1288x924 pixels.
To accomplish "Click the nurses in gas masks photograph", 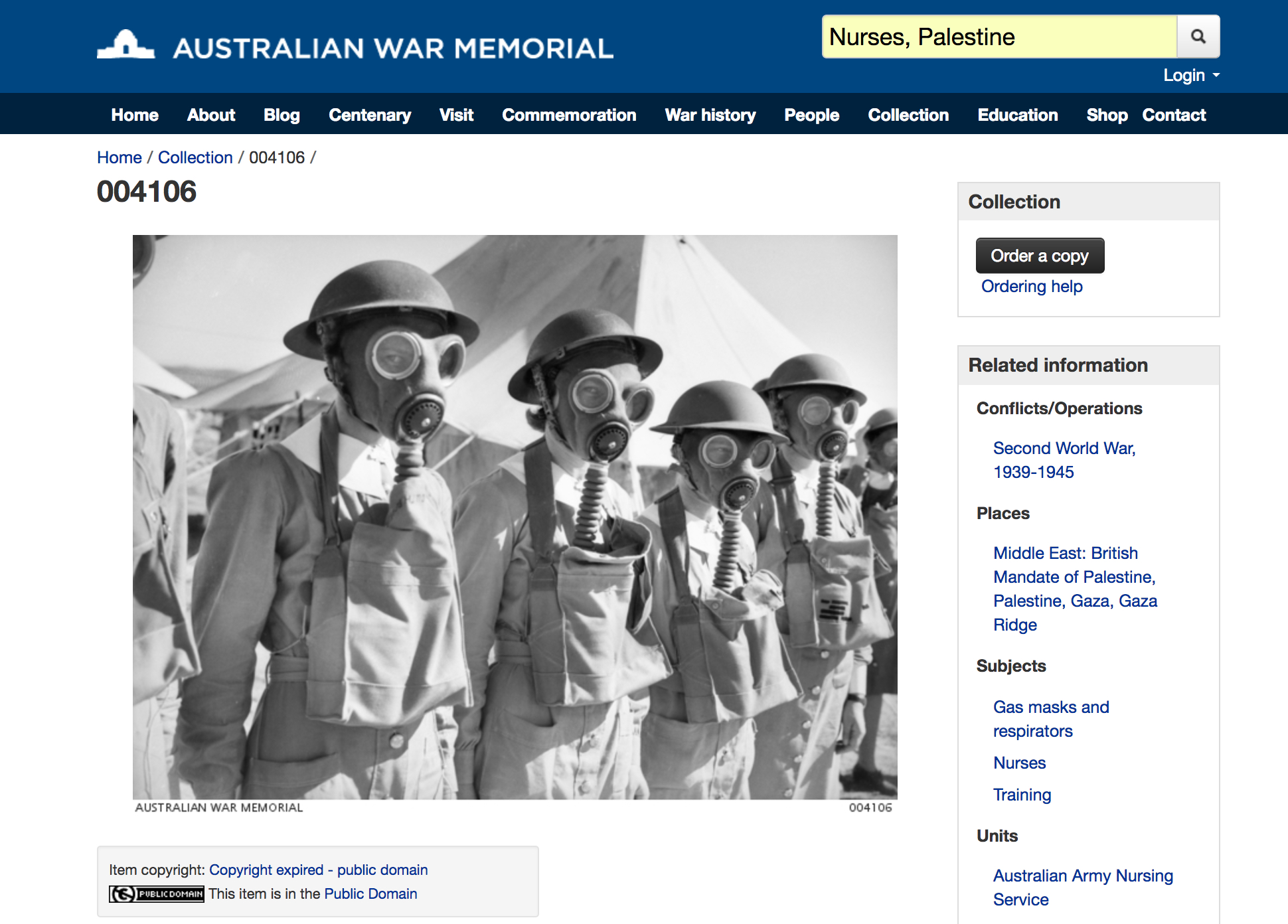I will [x=515, y=517].
